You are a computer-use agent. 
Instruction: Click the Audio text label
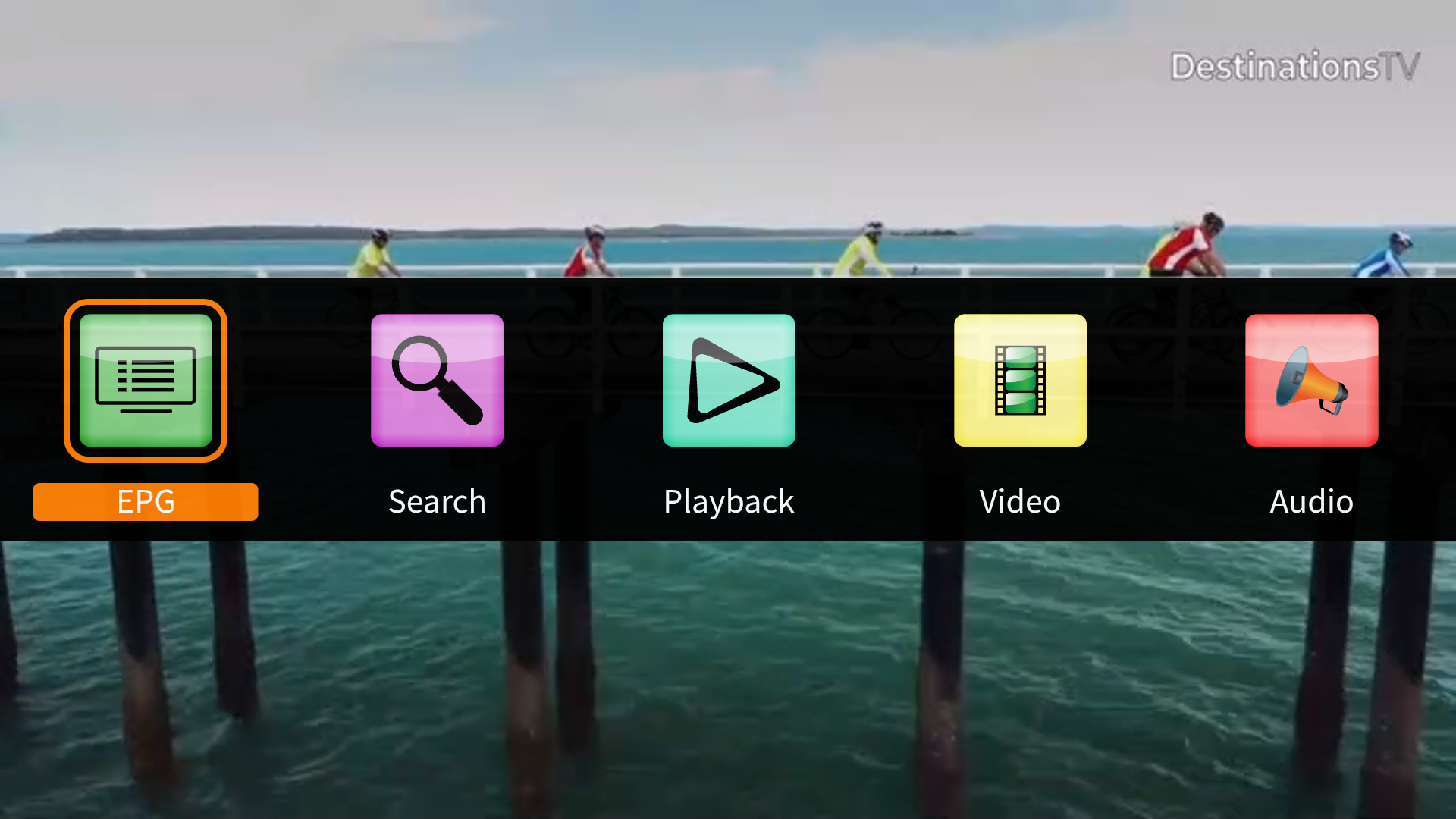coord(1311,502)
